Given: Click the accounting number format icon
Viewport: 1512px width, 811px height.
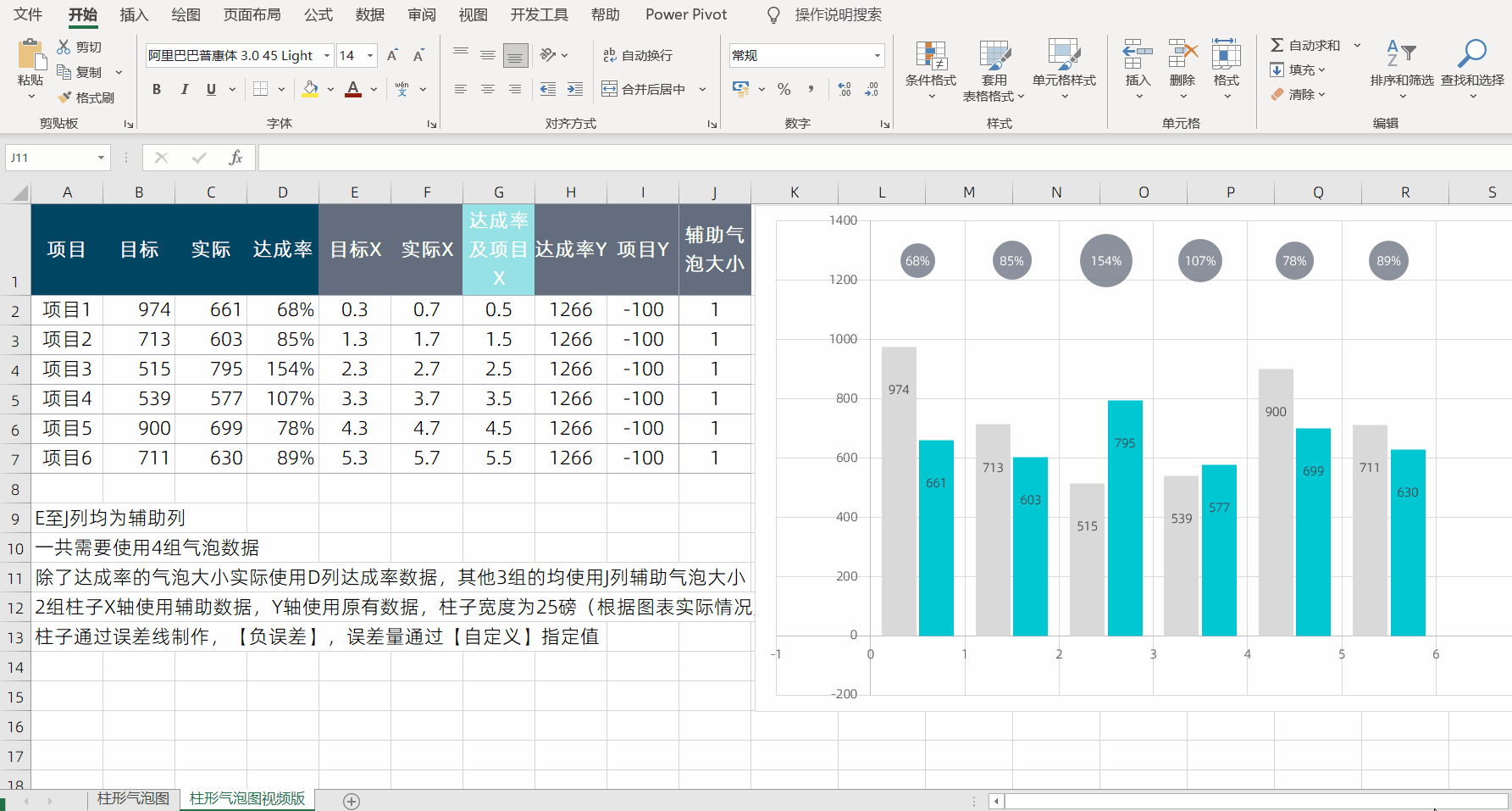Looking at the screenshot, I should (741, 89).
